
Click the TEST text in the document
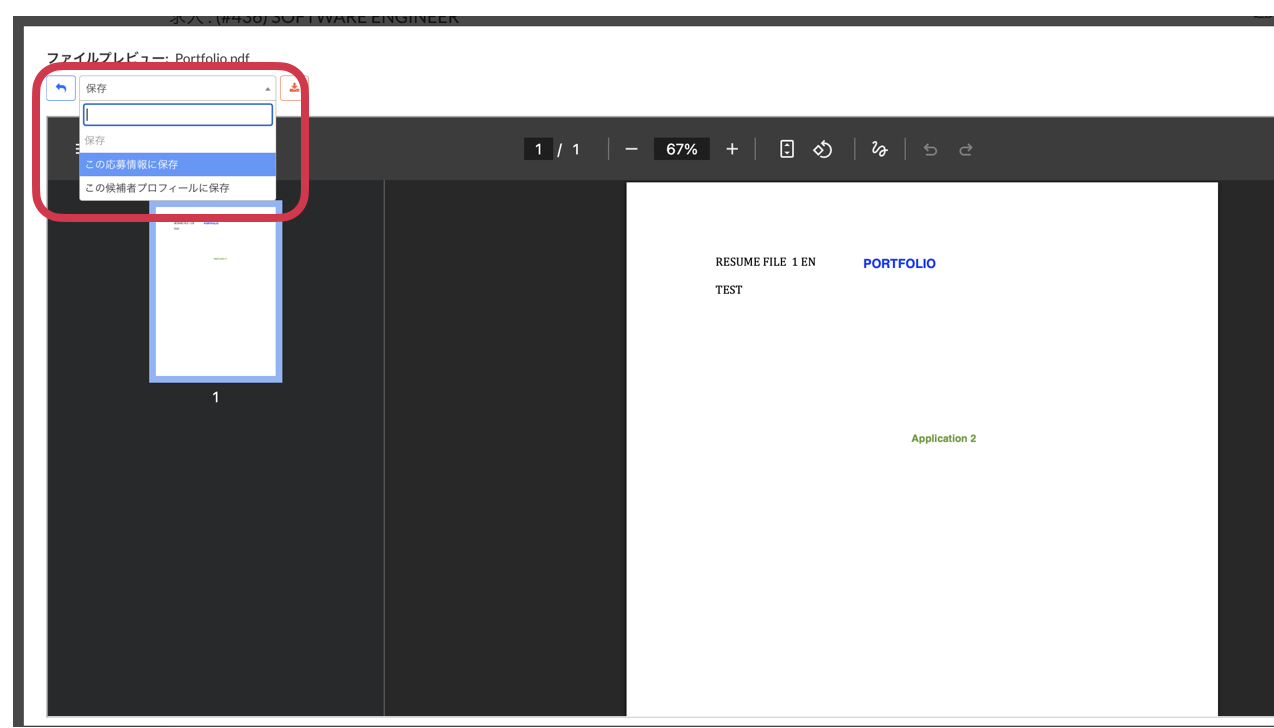[729, 290]
